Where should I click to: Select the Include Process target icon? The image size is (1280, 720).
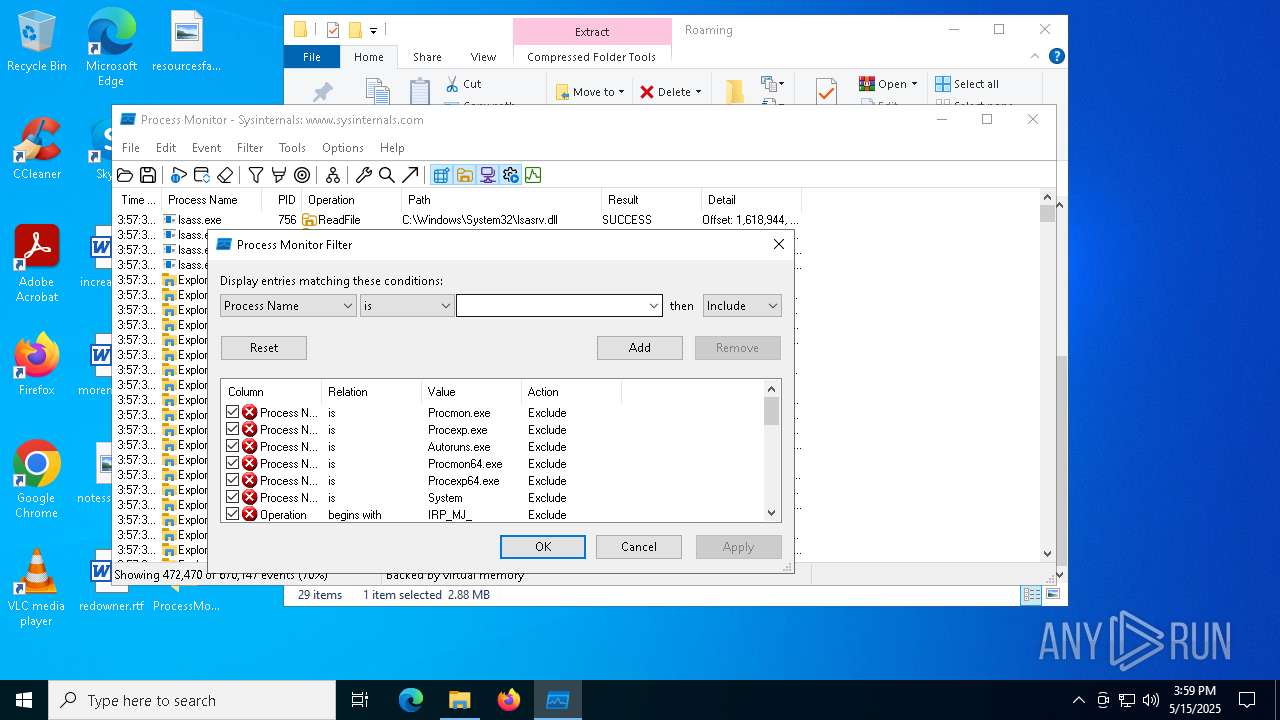pos(302,175)
